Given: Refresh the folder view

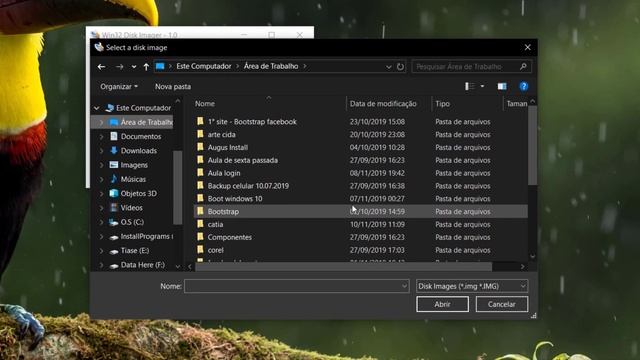Looking at the screenshot, I should [x=400, y=67].
